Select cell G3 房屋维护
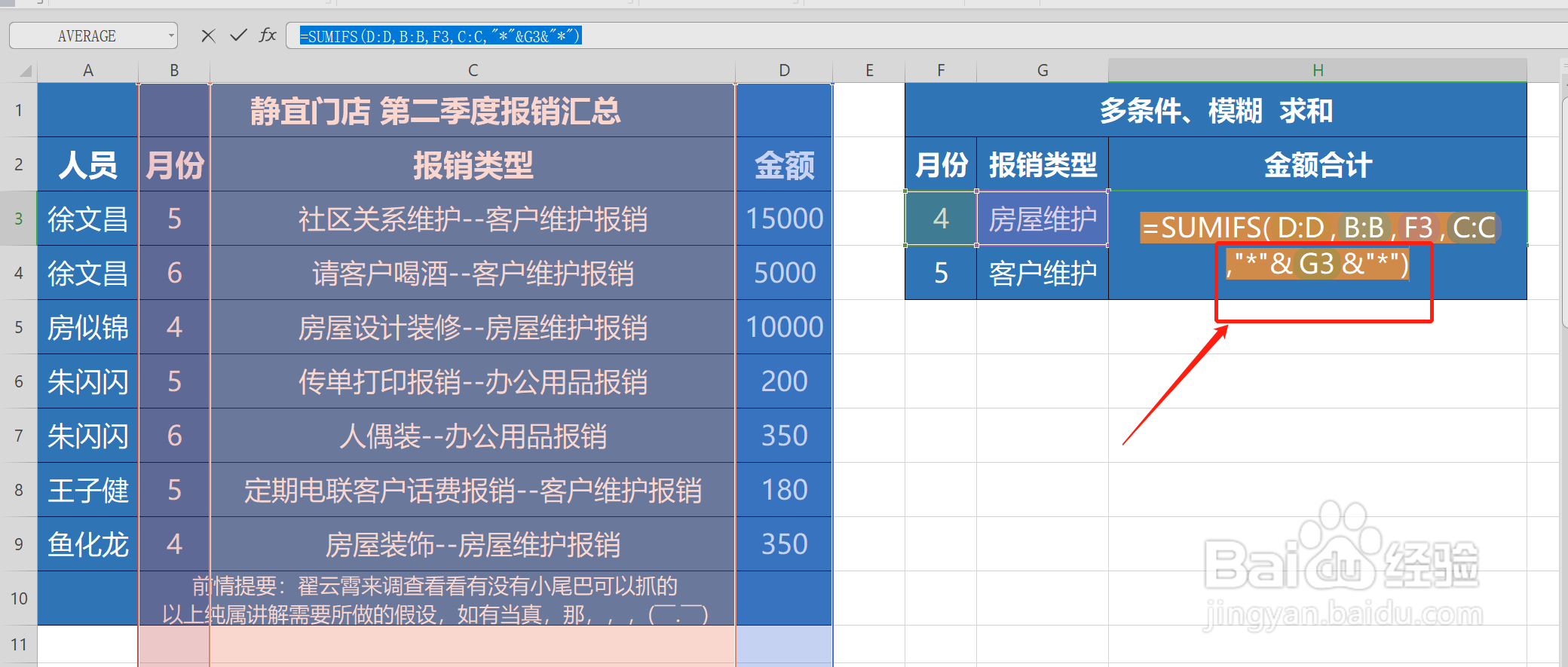The height and width of the screenshot is (667, 1568). click(x=1043, y=219)
